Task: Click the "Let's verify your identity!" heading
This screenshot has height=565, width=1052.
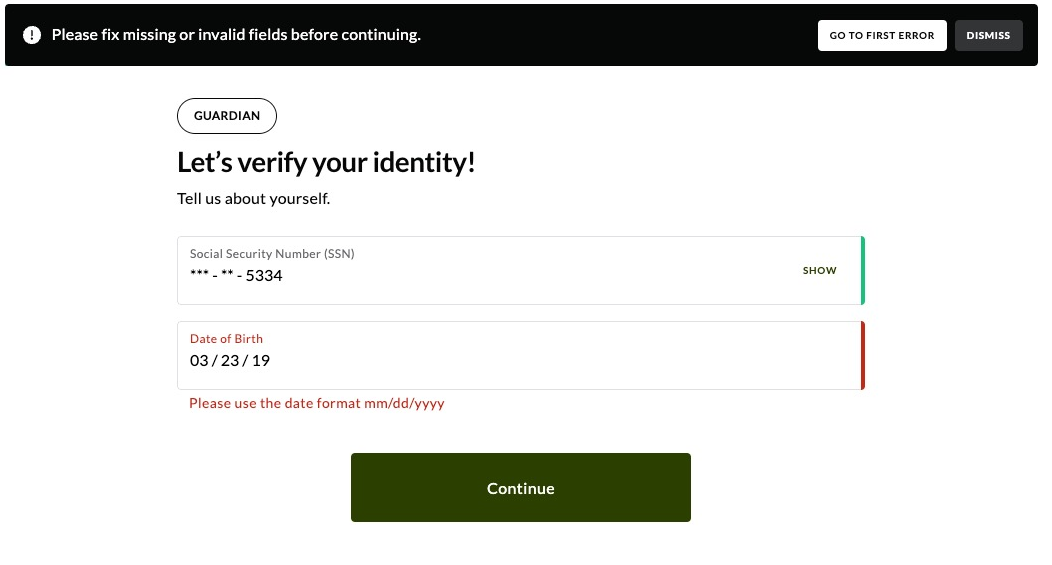Action: click(326, 163)
